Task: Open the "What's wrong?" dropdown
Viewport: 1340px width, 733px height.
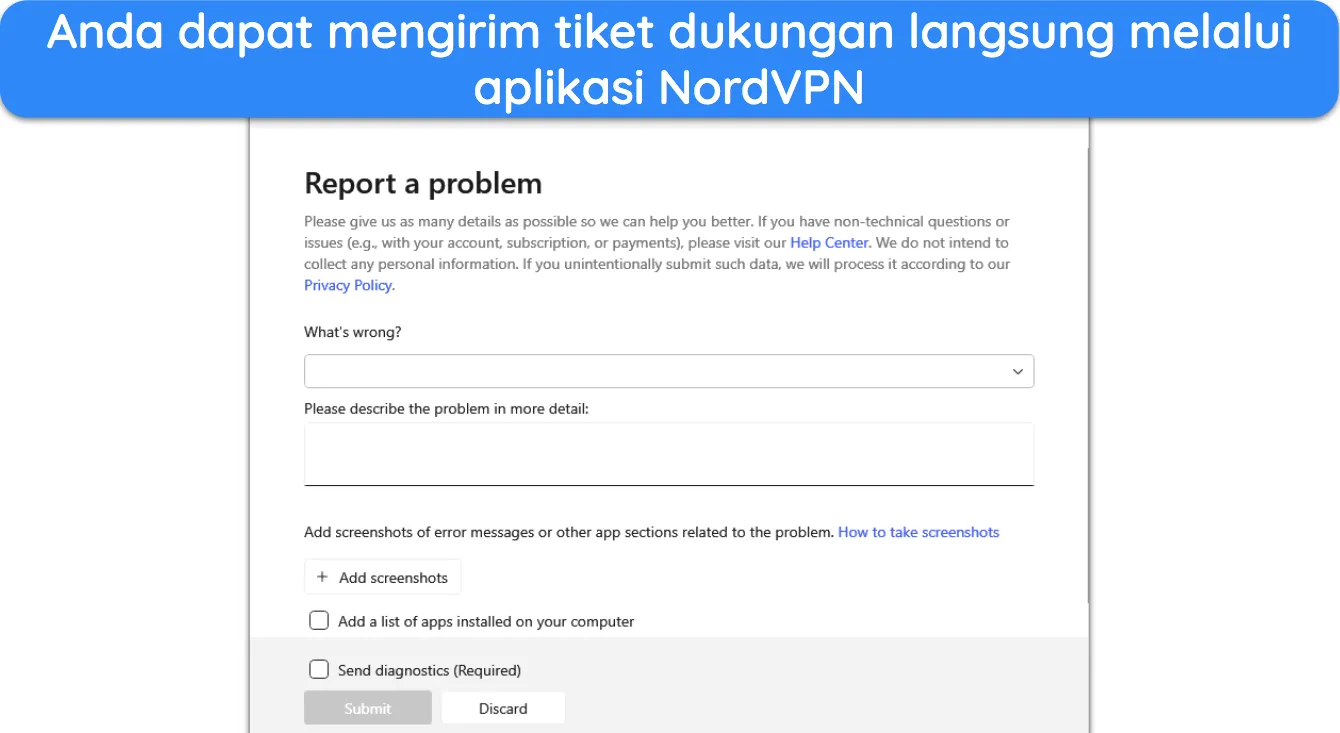Action: point(669,371)
